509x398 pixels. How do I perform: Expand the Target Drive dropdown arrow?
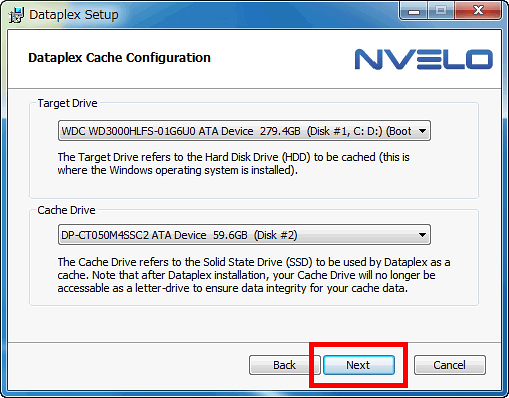click(x=422, y=131)
